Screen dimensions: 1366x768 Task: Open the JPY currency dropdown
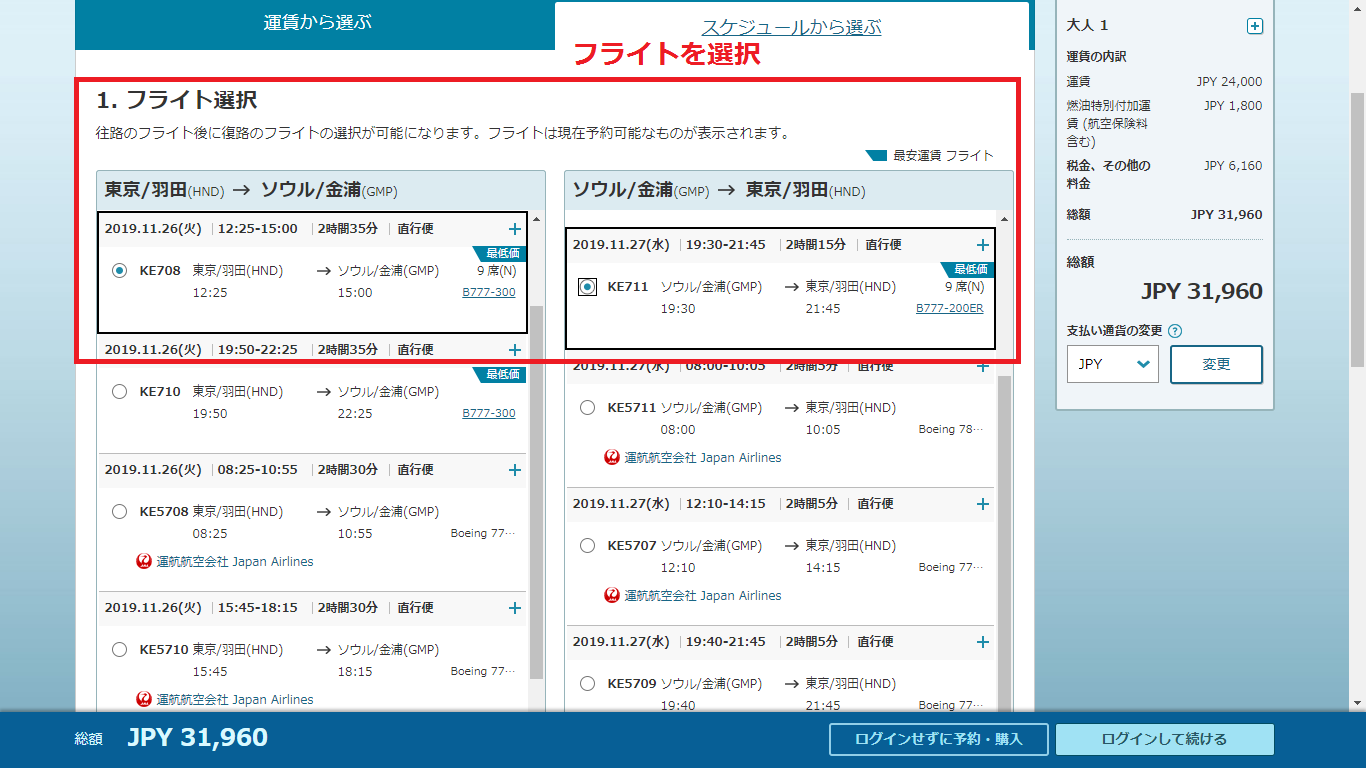(x=1112, y=364)
